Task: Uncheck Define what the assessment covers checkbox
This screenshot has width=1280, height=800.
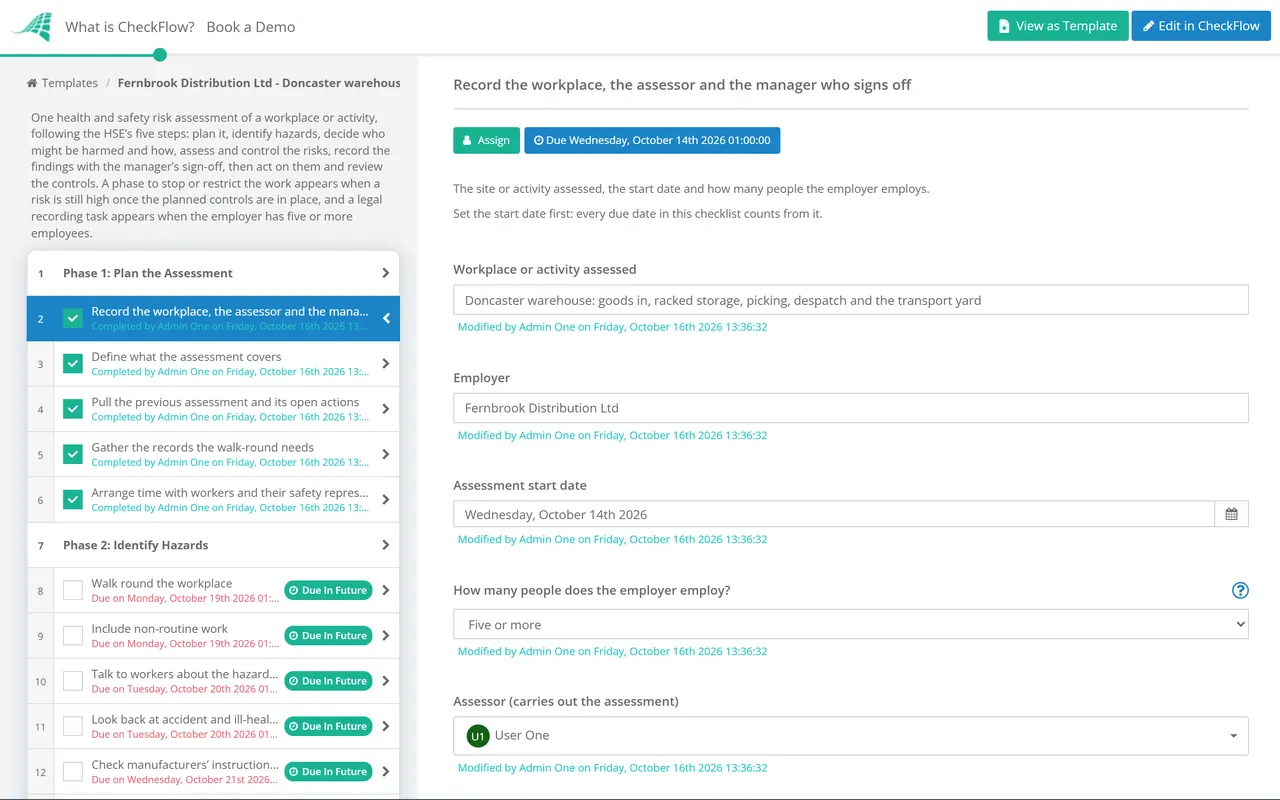Action: [x=73, y=364]
